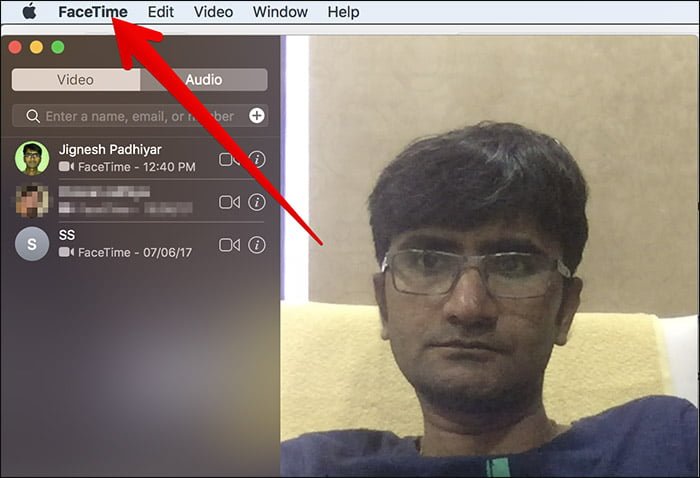Switch to the Audio tab
Viewport: 700px width, 478px height.
(x=204, y=80)
